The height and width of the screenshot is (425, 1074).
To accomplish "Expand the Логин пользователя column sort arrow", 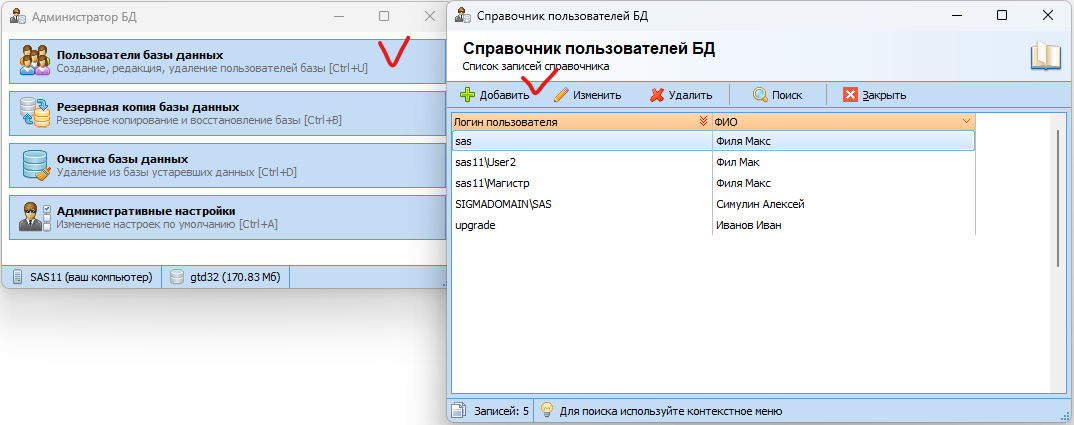I will pyautogui.click(x=701, y=121).
